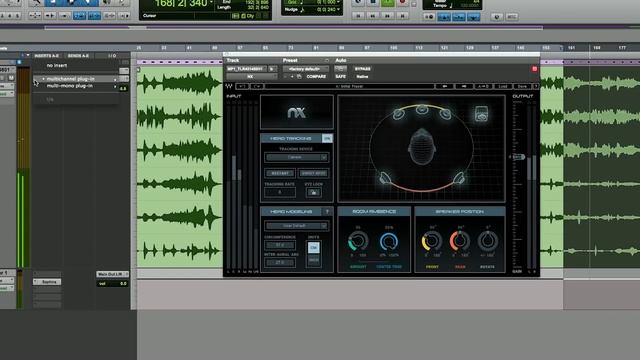Click the Room Ambience AMBIENT knob
This screenshot has height=360, width=640.
click(x=358, y=241)
